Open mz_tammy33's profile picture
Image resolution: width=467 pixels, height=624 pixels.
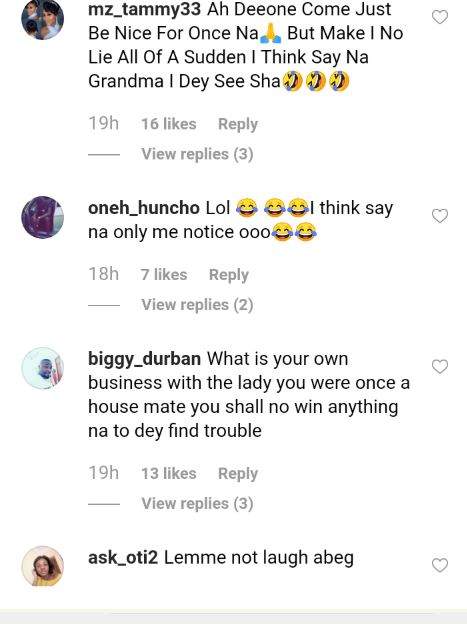pyautogui.click(x=43, y=19)
